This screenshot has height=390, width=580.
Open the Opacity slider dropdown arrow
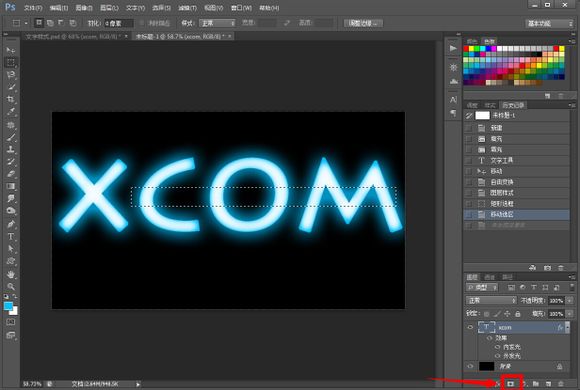click(x=570, y=300)
